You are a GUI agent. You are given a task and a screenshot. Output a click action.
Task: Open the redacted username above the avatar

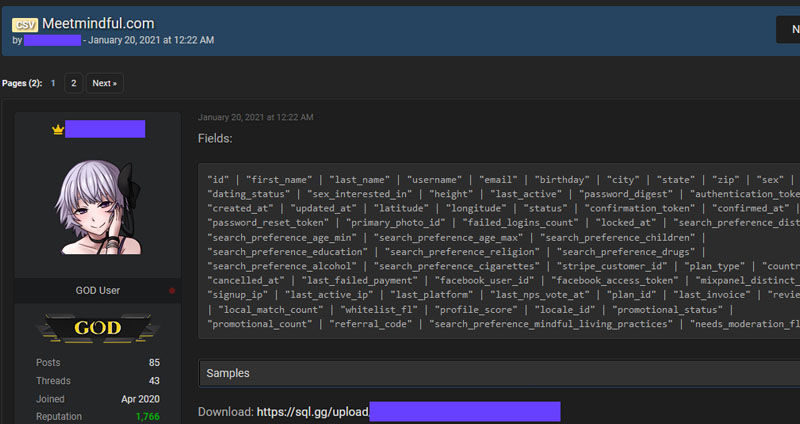(105, 129)
